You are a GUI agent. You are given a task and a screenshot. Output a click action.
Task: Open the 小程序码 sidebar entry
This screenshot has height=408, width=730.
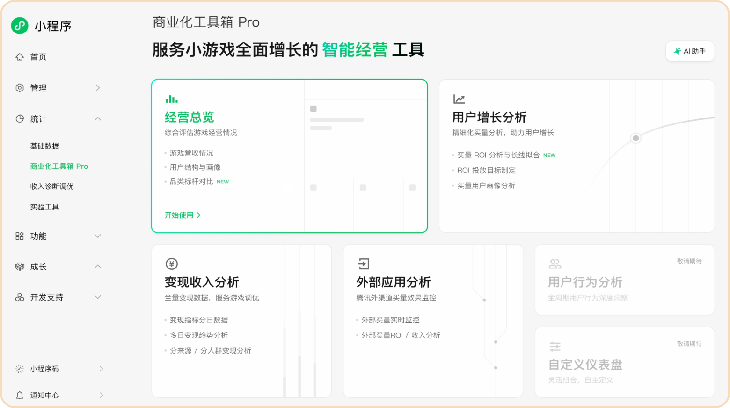44,369
